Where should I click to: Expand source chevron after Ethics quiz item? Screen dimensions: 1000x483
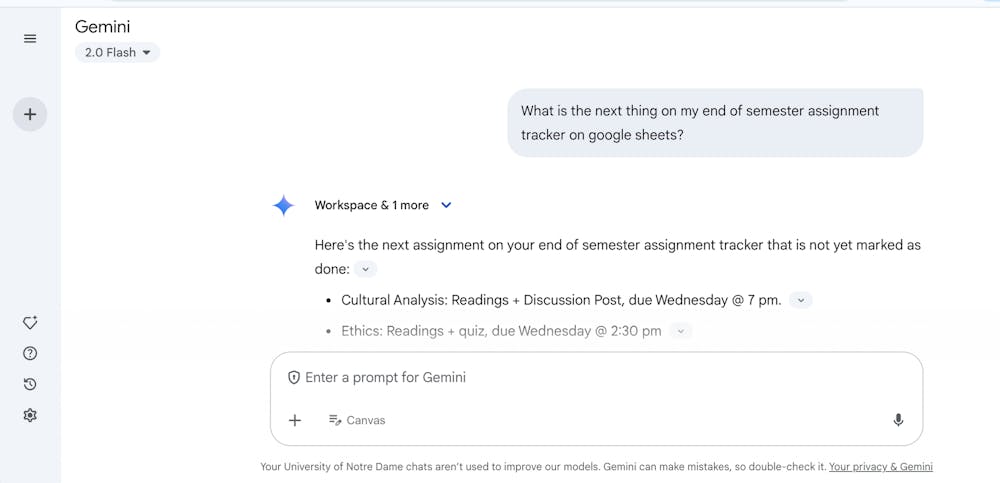click(680, 331)
